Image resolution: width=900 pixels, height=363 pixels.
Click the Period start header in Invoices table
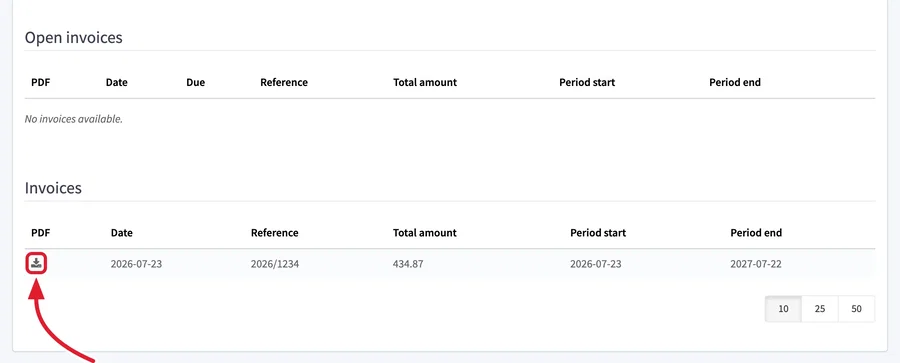click(x=598, y=233)
